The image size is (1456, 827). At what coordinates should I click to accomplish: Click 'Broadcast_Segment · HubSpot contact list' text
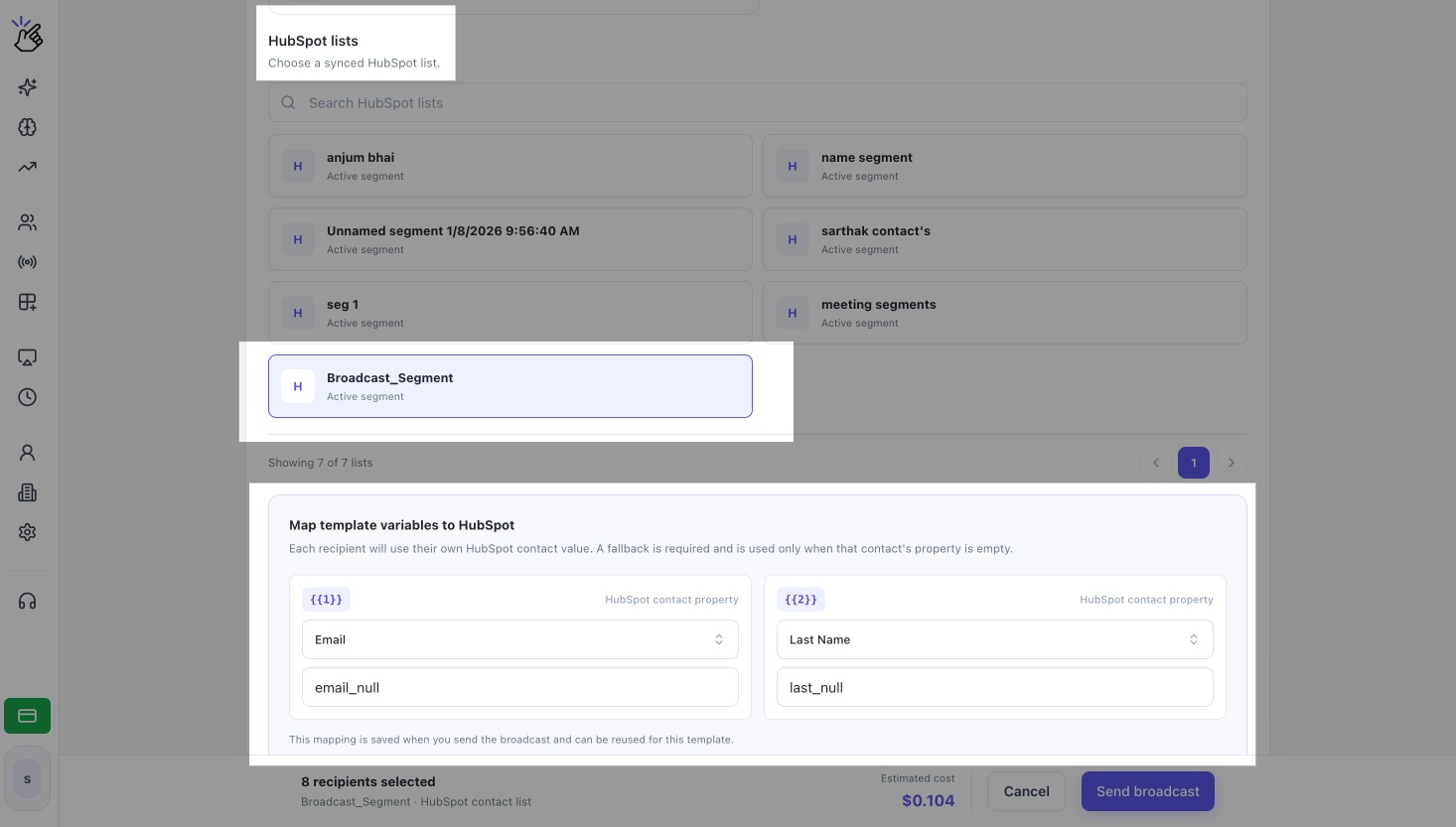point(416,802)
